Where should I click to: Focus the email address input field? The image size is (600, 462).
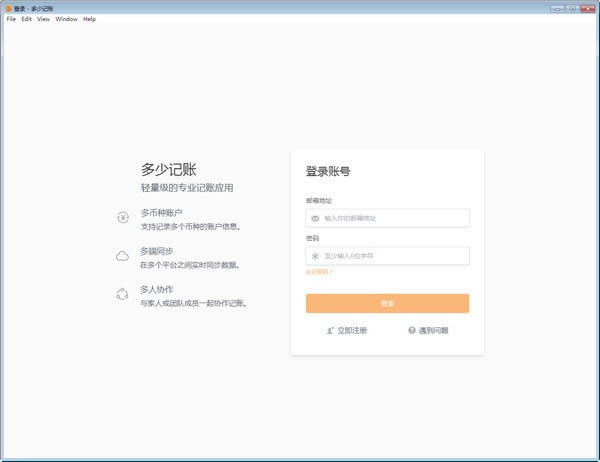(x=392, y=218)
